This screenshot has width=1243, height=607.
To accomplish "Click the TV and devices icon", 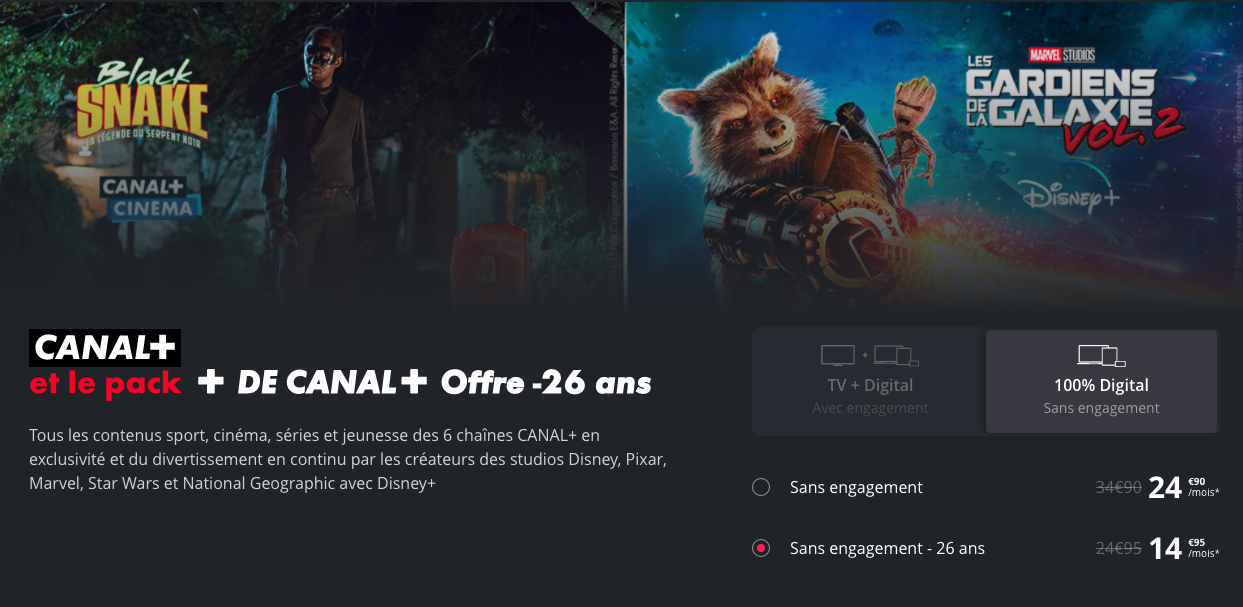I will [x=869, y=355].
